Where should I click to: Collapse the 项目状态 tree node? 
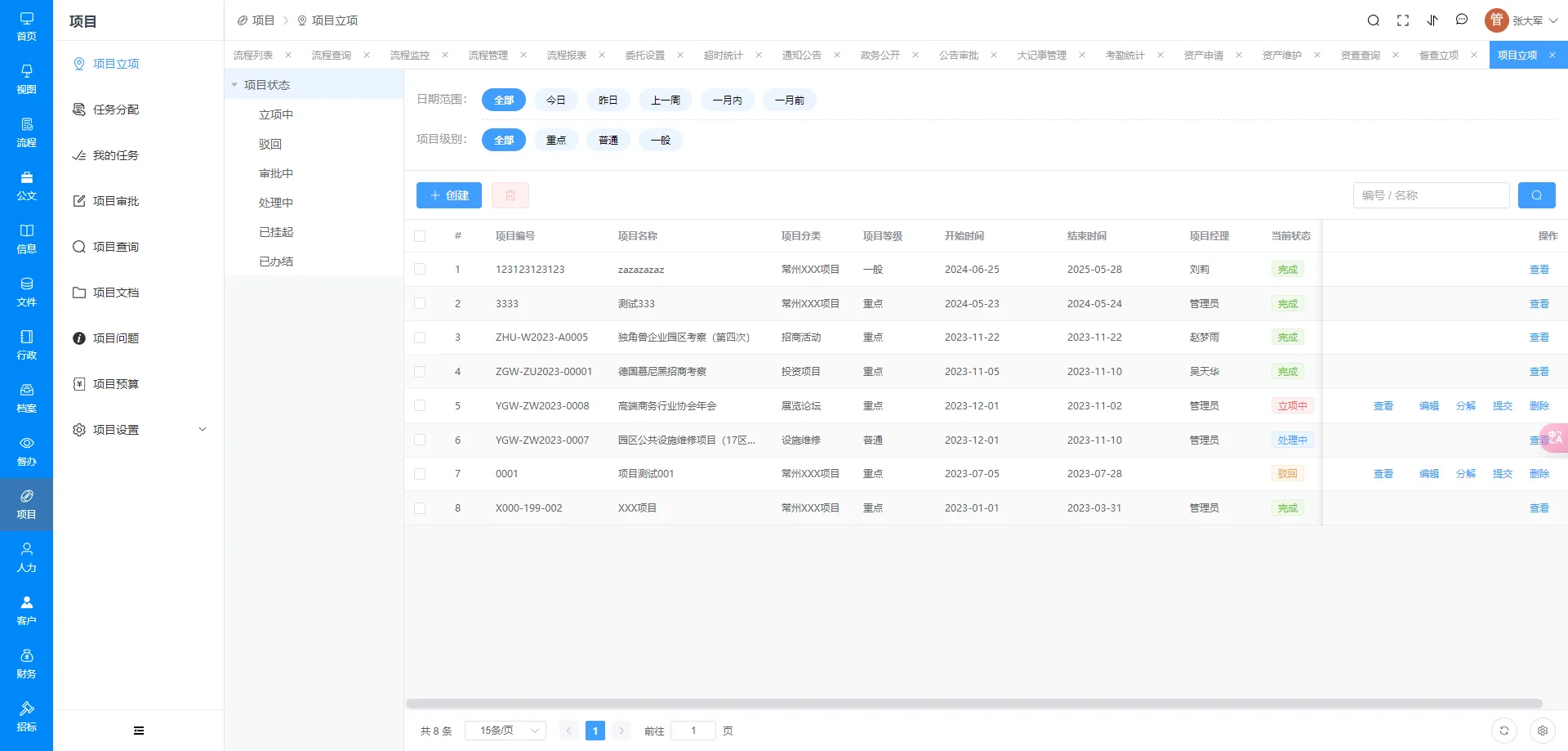click(234, 85)
